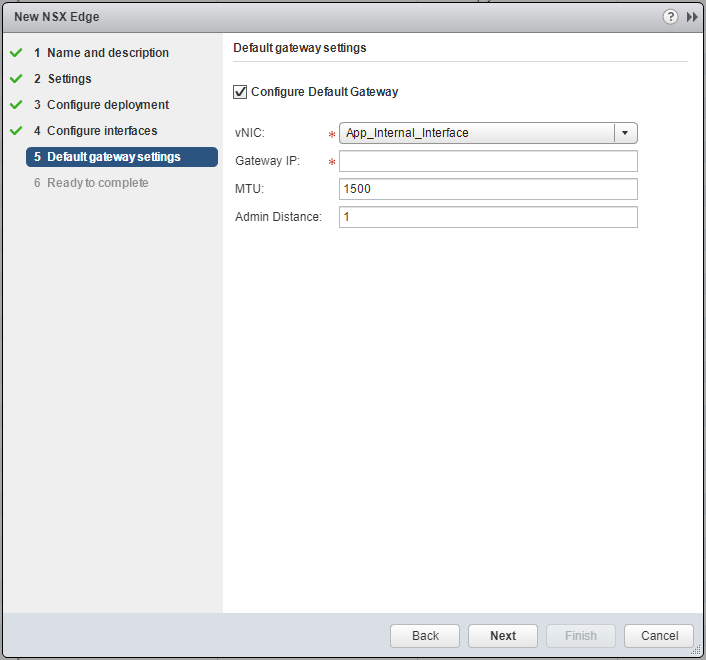
Task: Open the vNIC dropdown arrow
Action: (x=625, y=133)
